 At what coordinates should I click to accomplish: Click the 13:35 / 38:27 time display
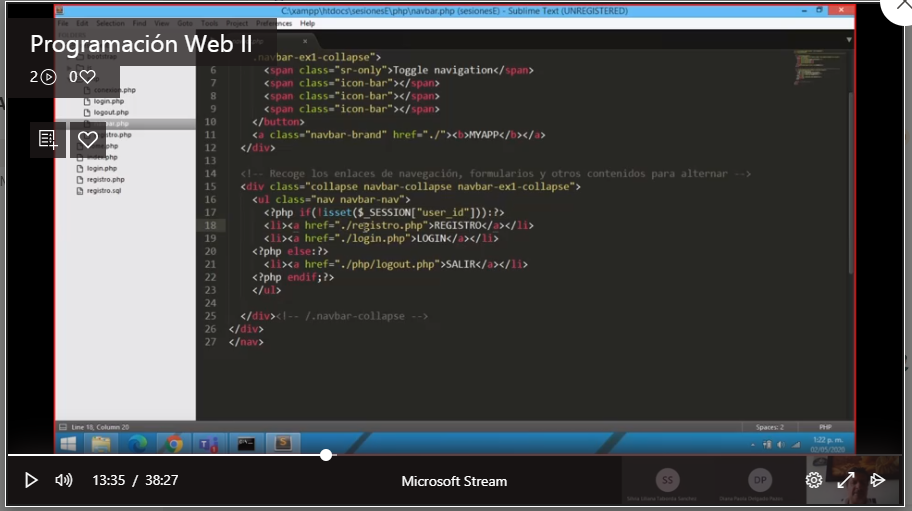[135, 481]
